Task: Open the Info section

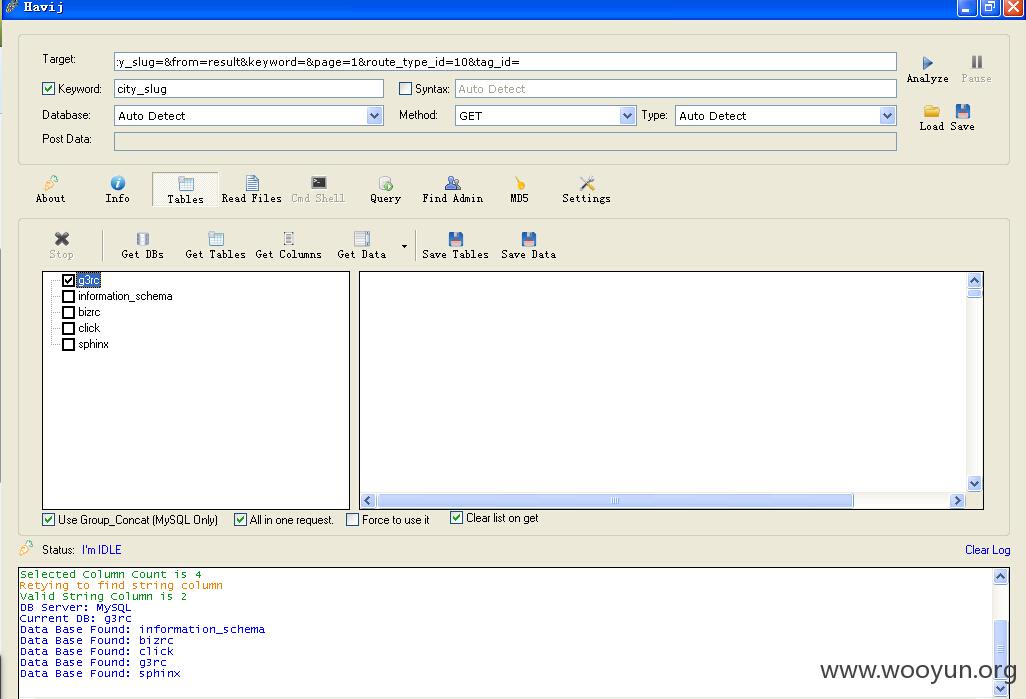Action: tap(118, 190)
